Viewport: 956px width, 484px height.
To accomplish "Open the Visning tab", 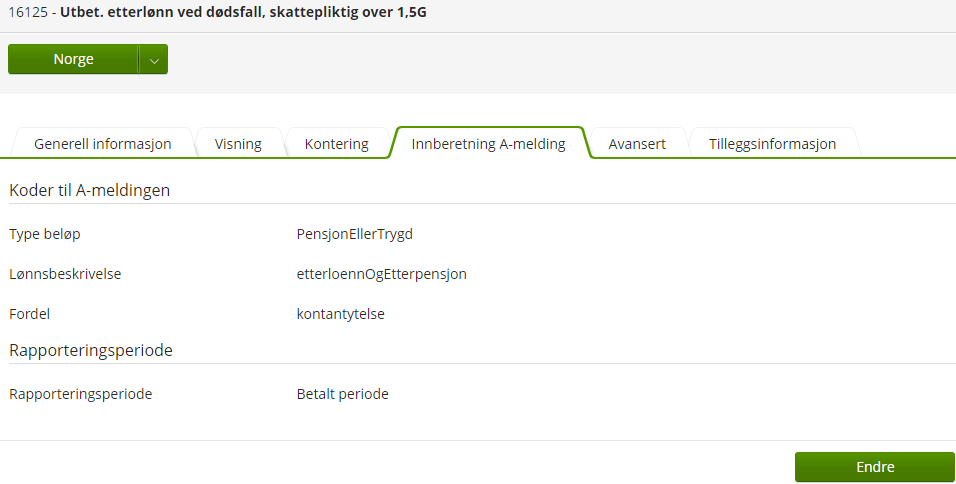I will point(238,144).
